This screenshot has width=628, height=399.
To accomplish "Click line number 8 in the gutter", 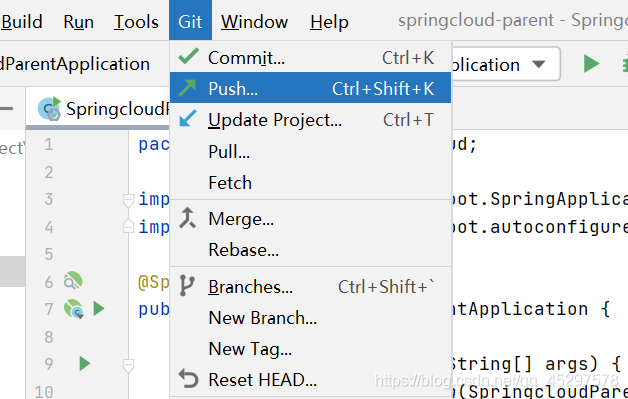I will tap(48, 337).
